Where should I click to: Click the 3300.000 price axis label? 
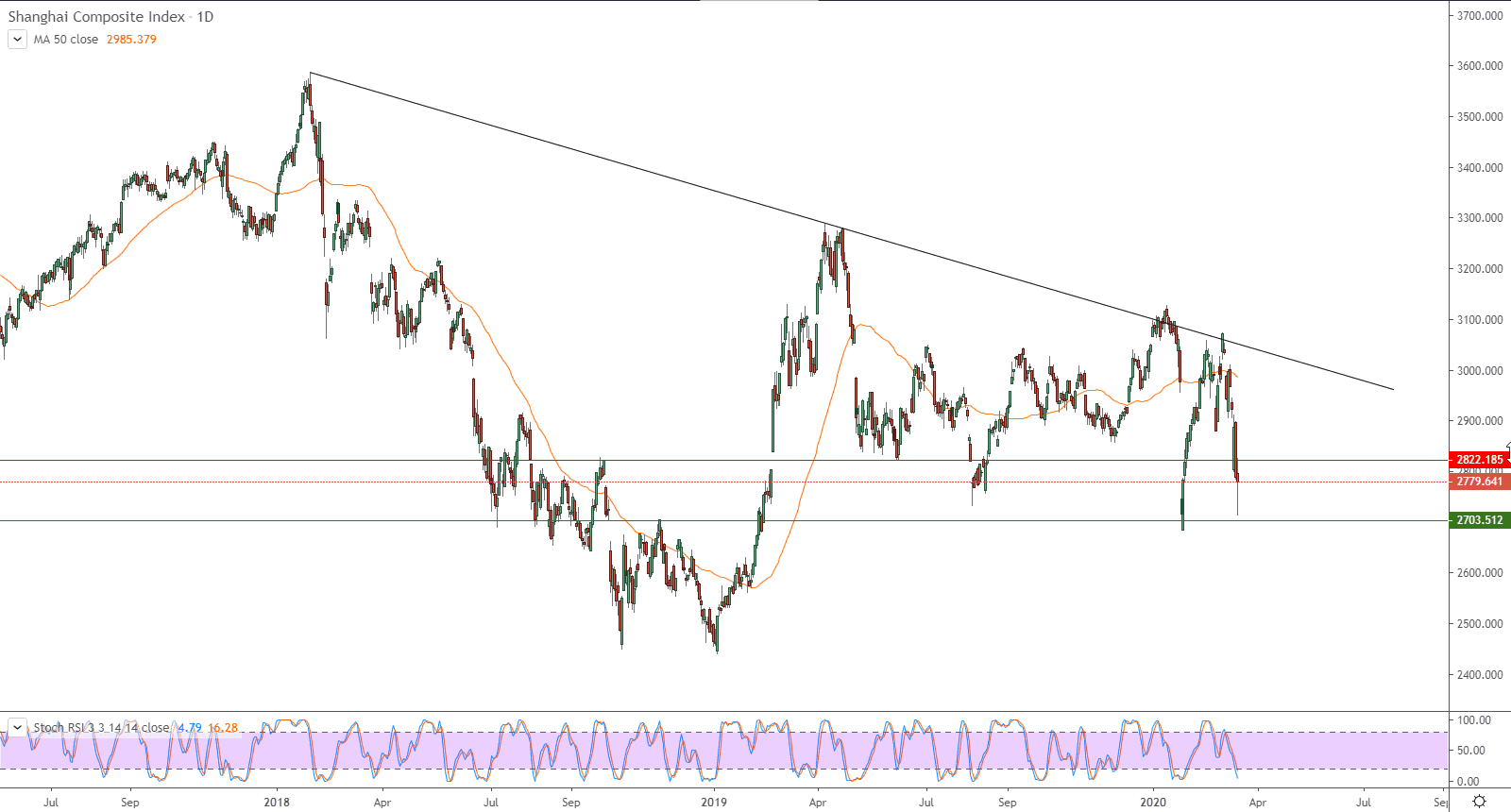click(1480, 218)
